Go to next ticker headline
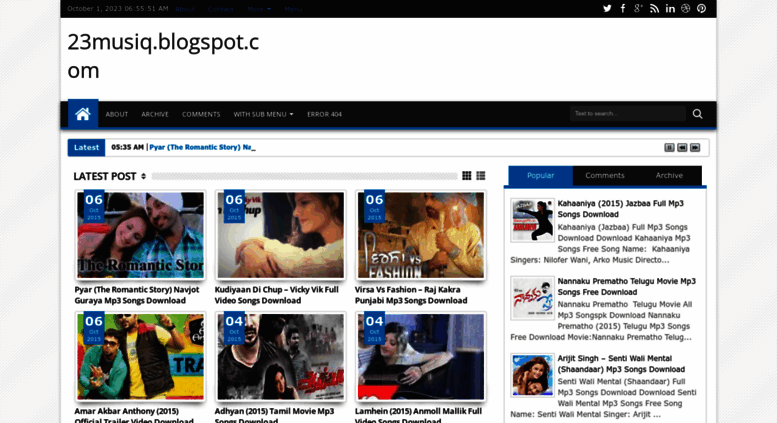777x423 pixels. coord(695,148)
